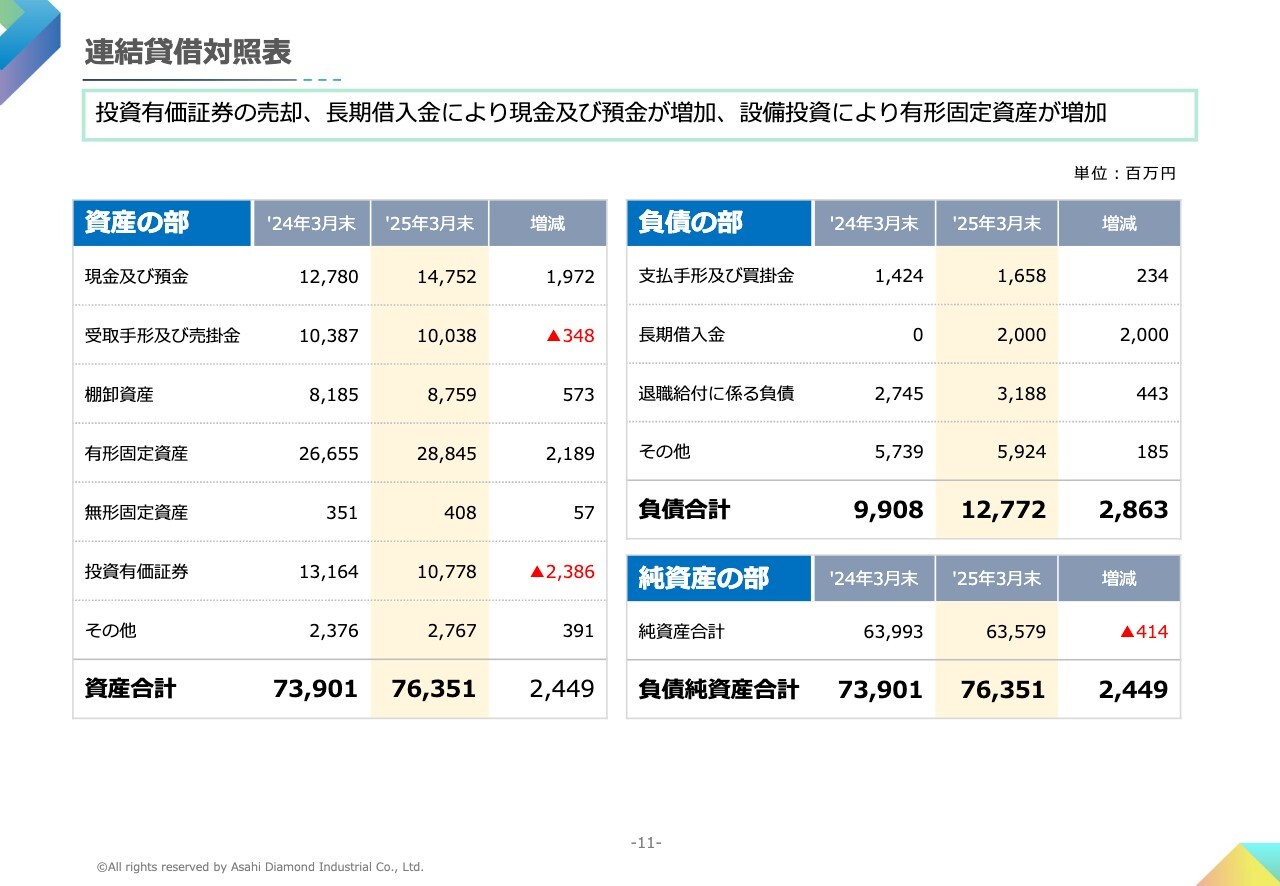The height and width of the screenshot is (886, 1280).
Task: Click the 負債の部 table header
Action: pos(719,223)
